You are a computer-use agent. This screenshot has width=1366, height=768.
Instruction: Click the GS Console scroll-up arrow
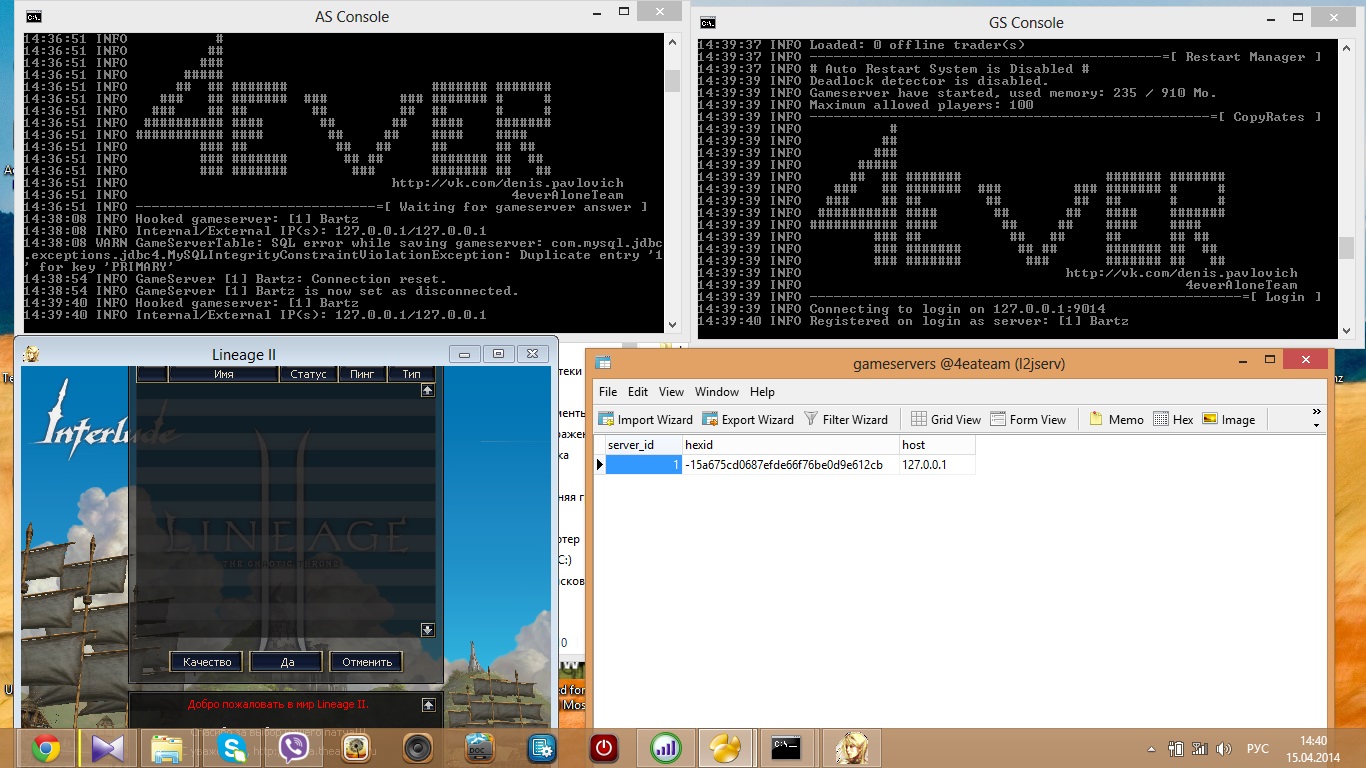click(1347, 48)
